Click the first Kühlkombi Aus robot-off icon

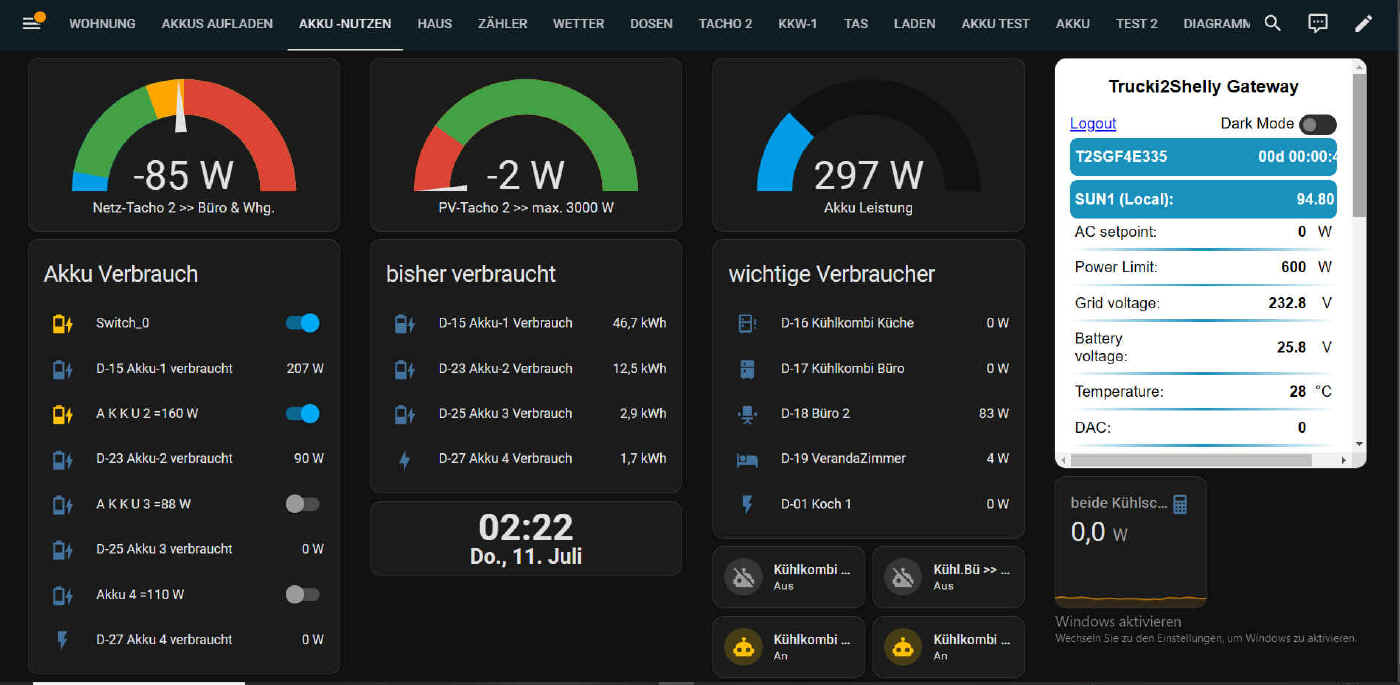coord(744,577)
